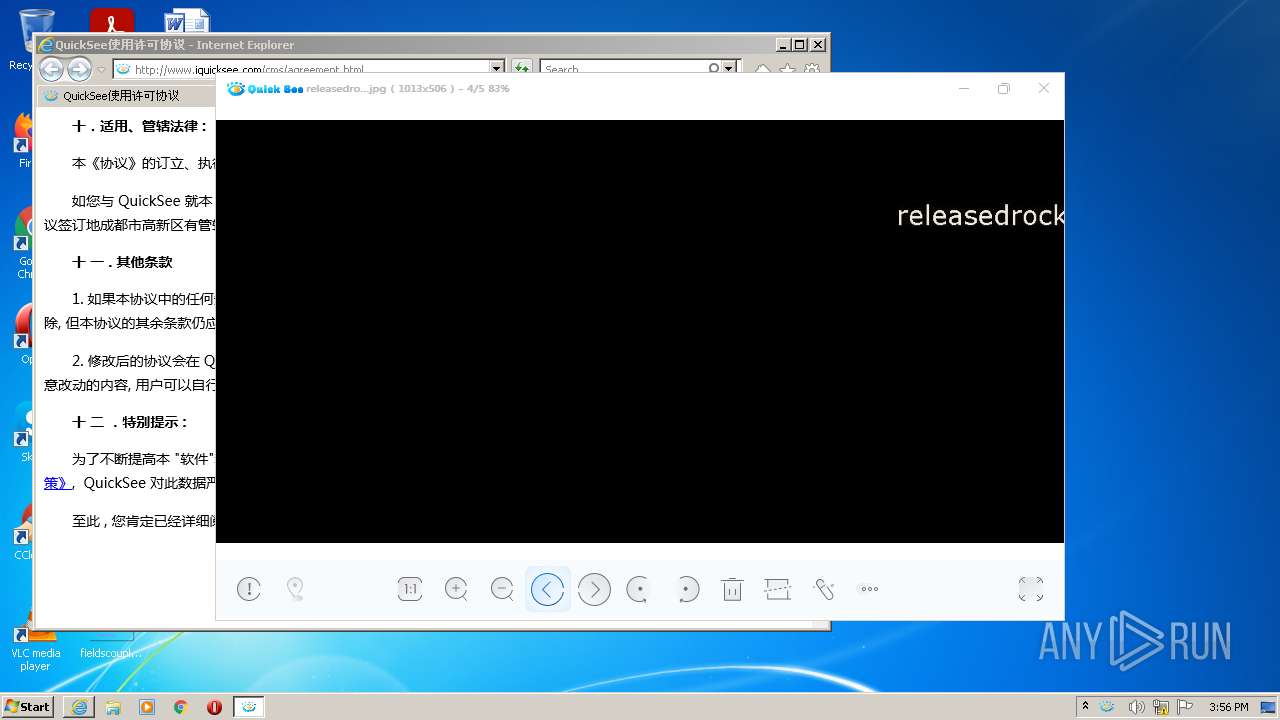Open the Start menu
This screenshot has height=720, width=1280.
27,706
